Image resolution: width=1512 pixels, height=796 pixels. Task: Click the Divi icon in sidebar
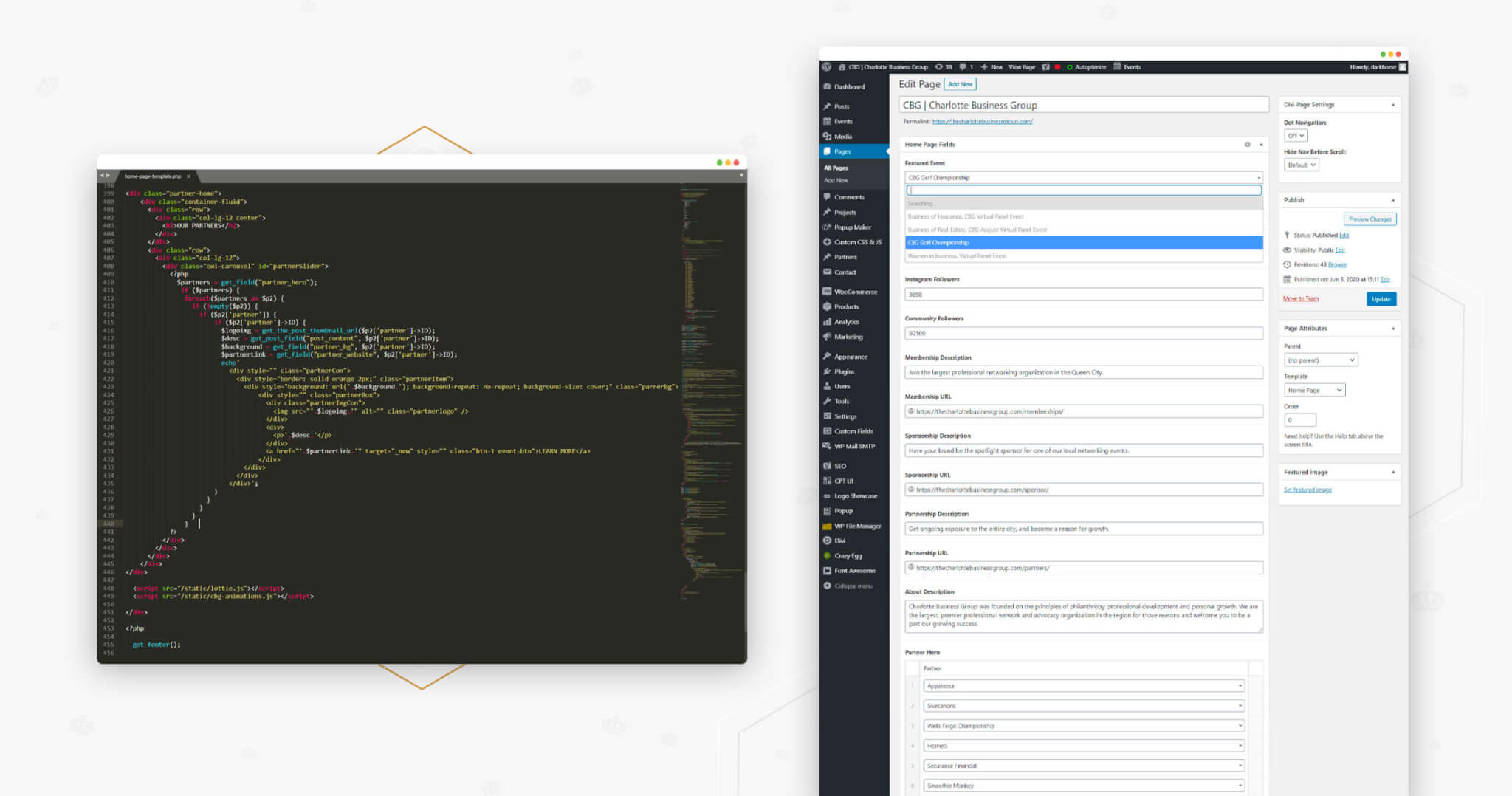(x=827, y=541)
